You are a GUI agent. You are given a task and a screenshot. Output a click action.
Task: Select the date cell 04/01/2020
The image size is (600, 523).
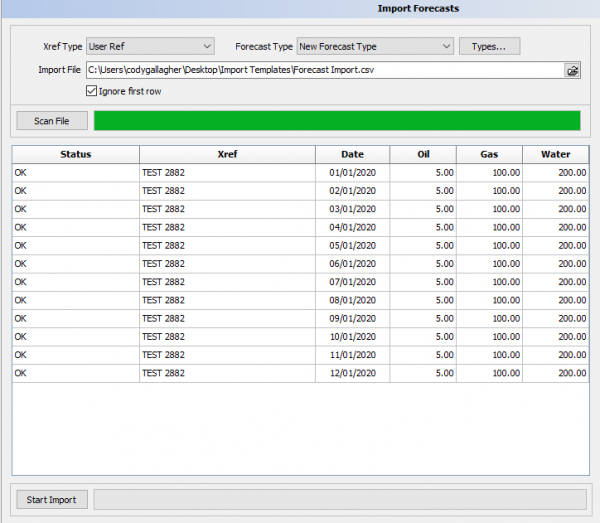(x=352, y=228)
